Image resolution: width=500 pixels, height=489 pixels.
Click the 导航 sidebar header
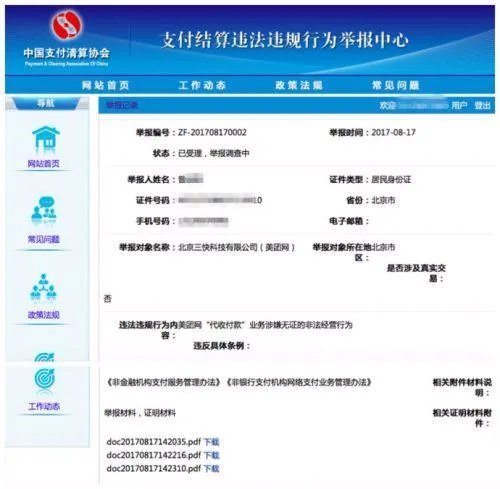tap(46, 103)
